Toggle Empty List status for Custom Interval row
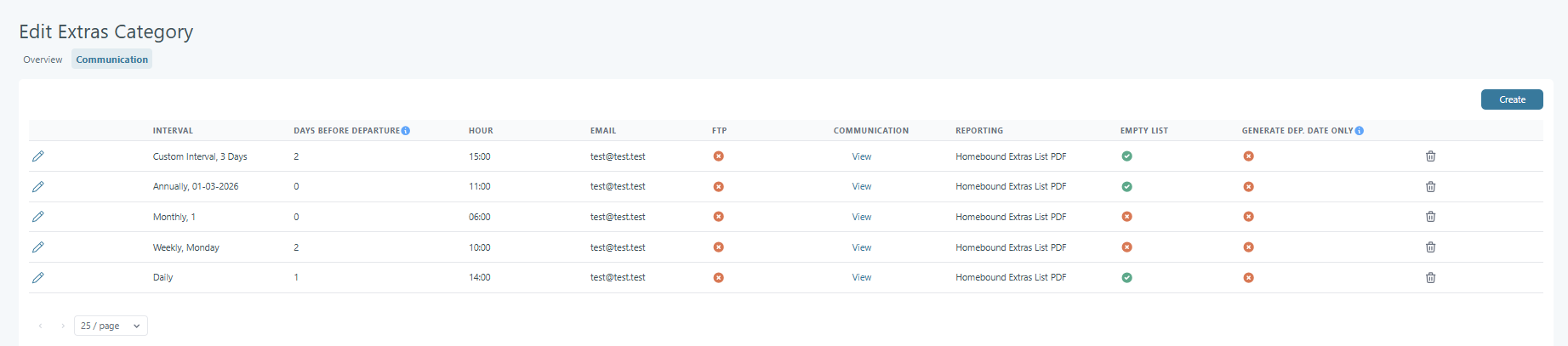The height and width of the screenshot is (346, 1568). click(1126, 156)
